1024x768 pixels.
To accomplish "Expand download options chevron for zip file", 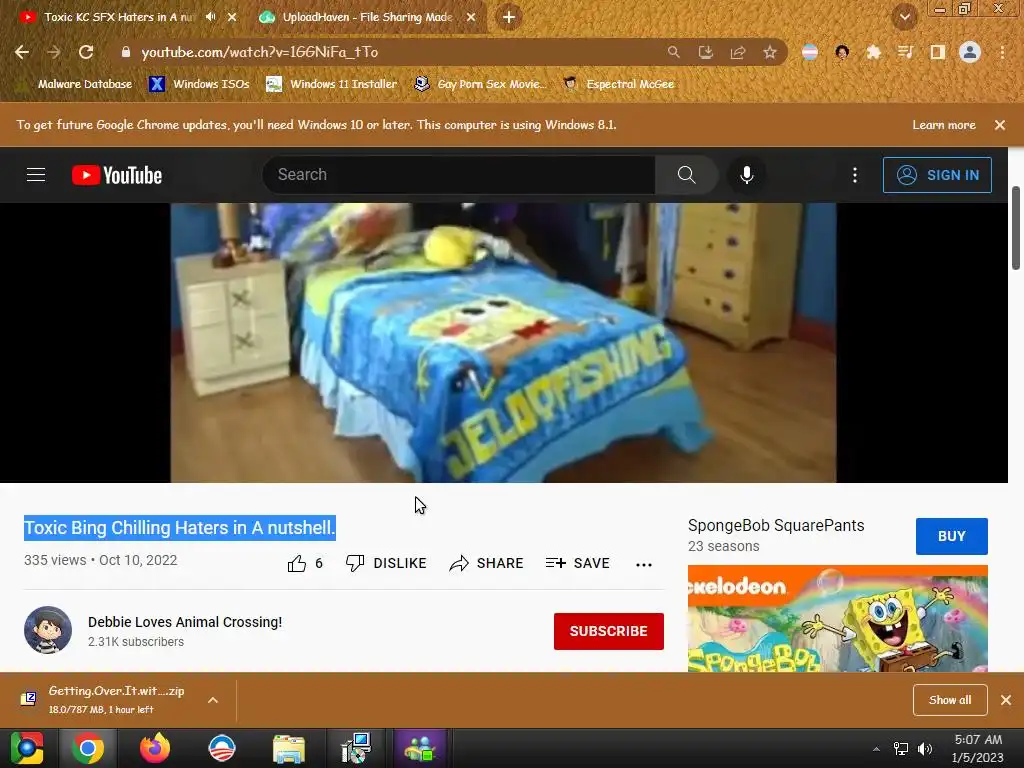I will tap(213, 700).
